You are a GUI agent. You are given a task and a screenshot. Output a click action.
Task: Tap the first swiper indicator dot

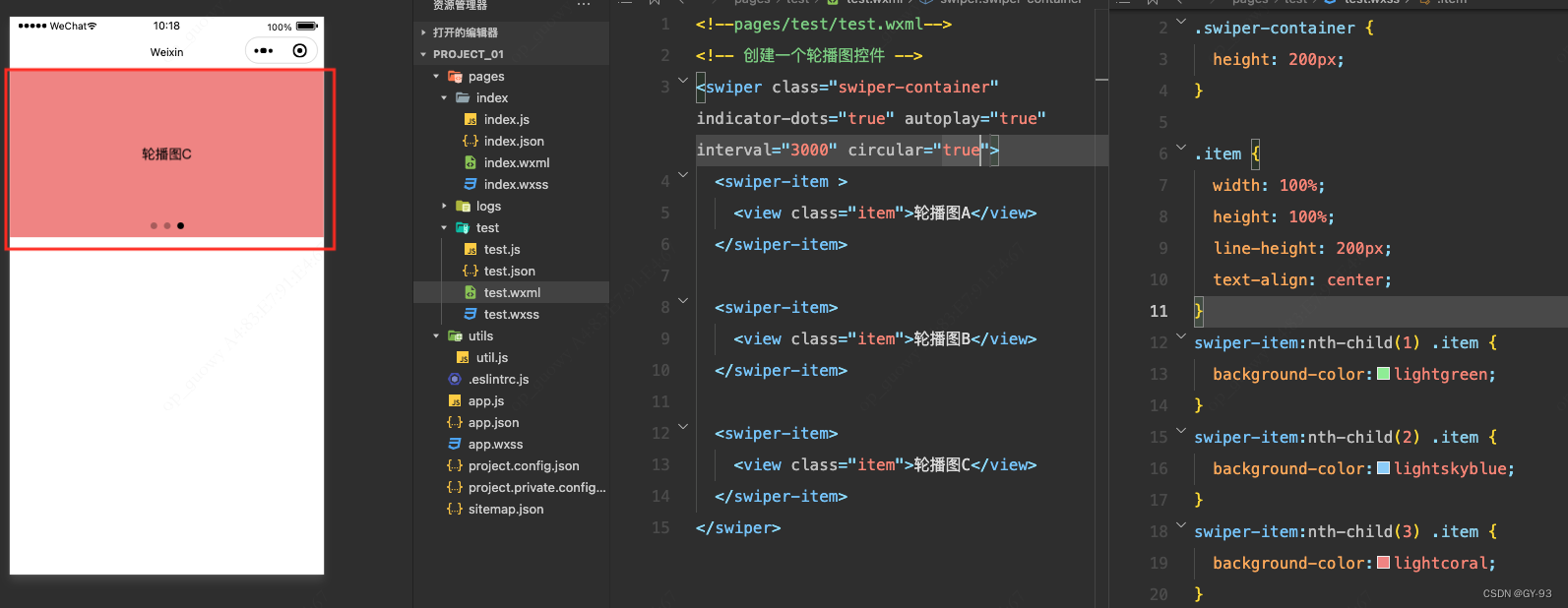[x=154, y=226]
